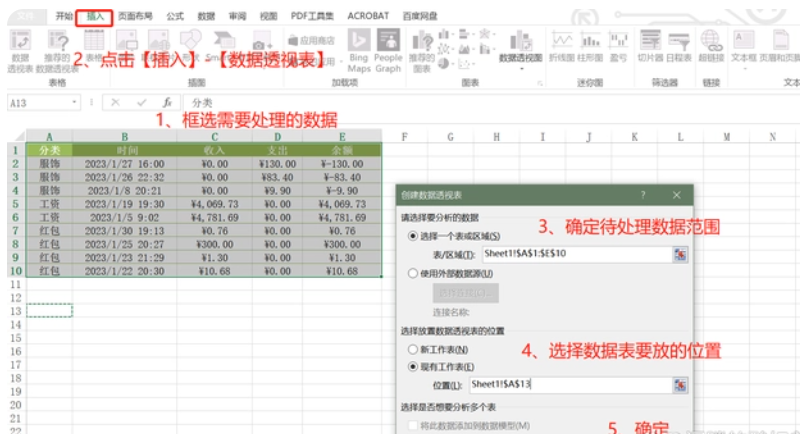Click cell containing 2023/1/27 16:00
Screen dimensions: 800x434
pyautogui.click(x=124, y=164)
